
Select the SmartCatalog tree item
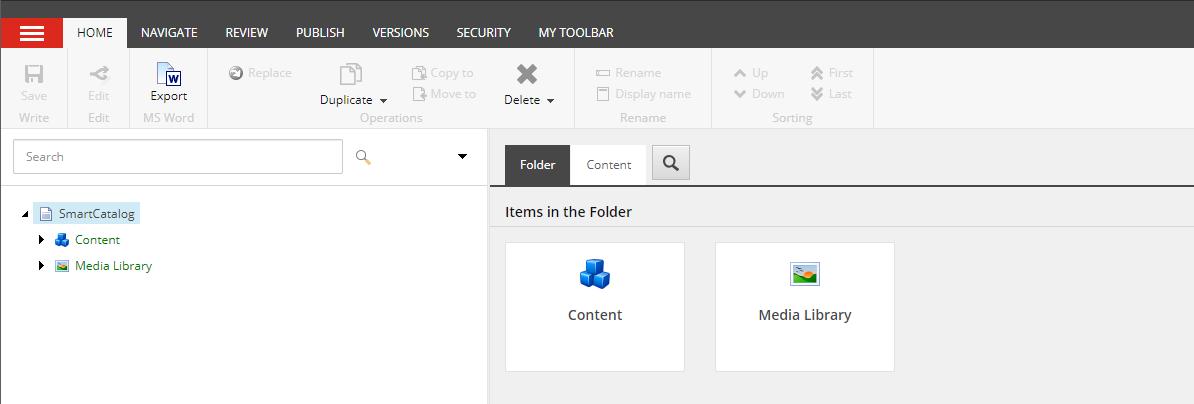96,214
